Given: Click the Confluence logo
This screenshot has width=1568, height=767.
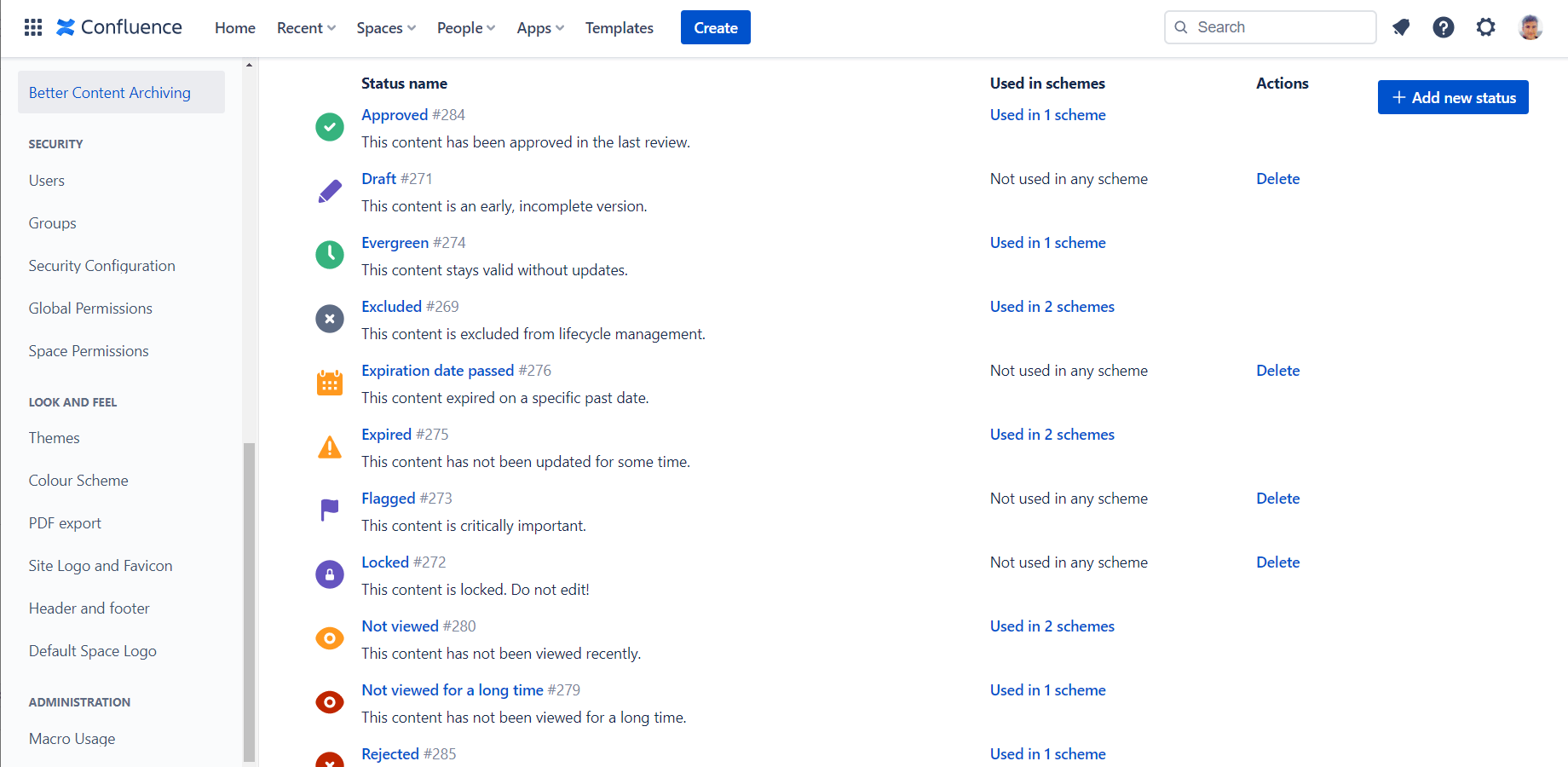Looking at the screenshot, I should (x=119, y=27).
